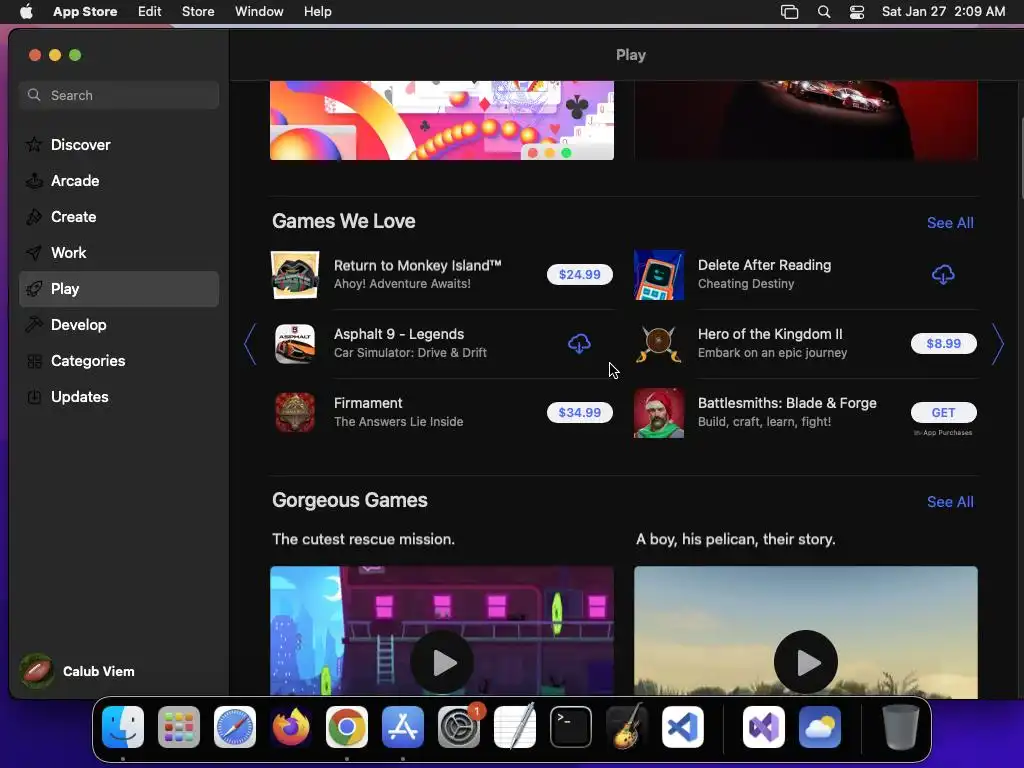Buy Firmament for $34.99
The height and width of the screenshot is (768, 1024).
(x=579, y=413)
